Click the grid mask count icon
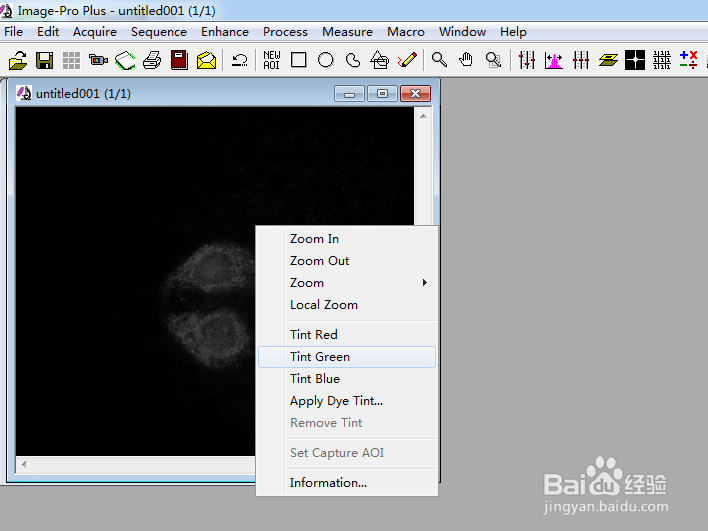This screenshot has height=531, width=708. tap(662, 60)
